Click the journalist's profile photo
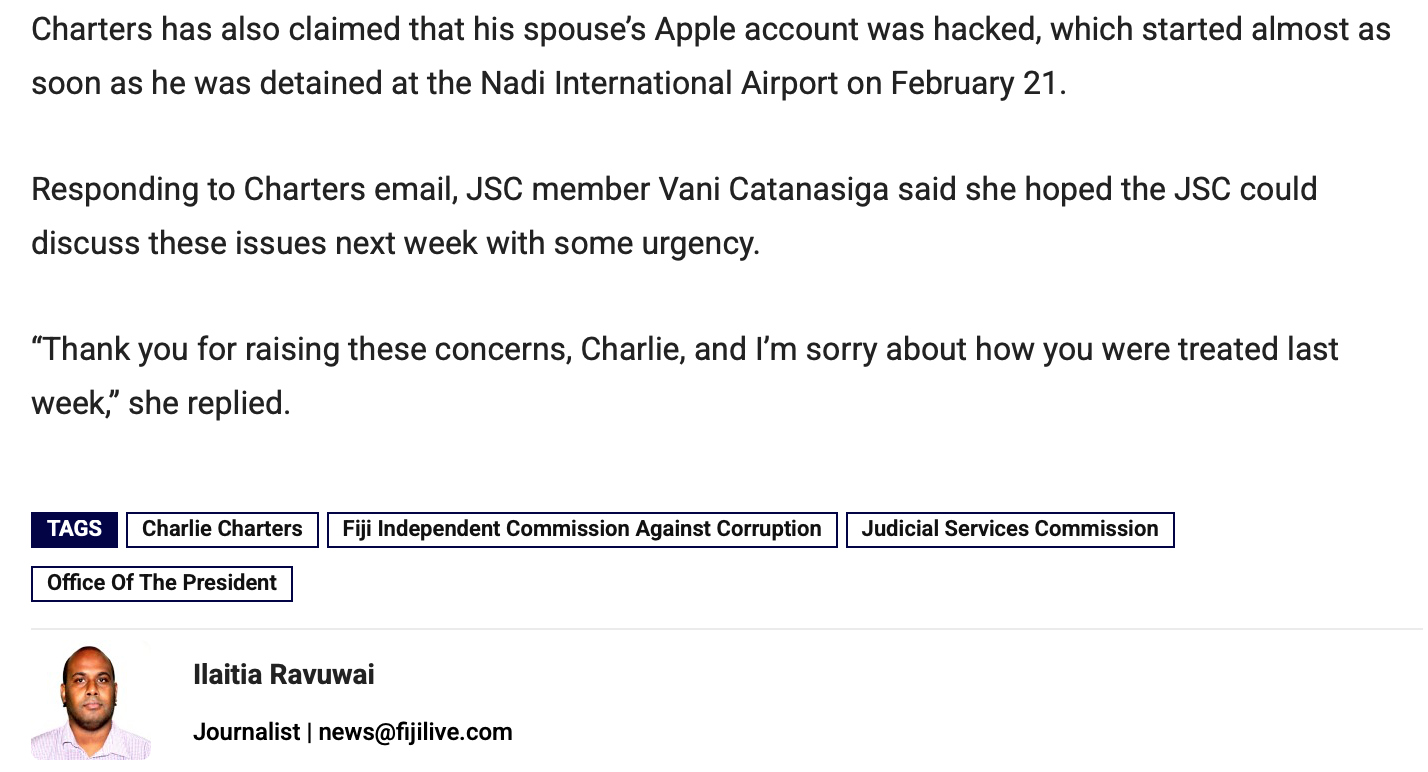 pos(92,703)
